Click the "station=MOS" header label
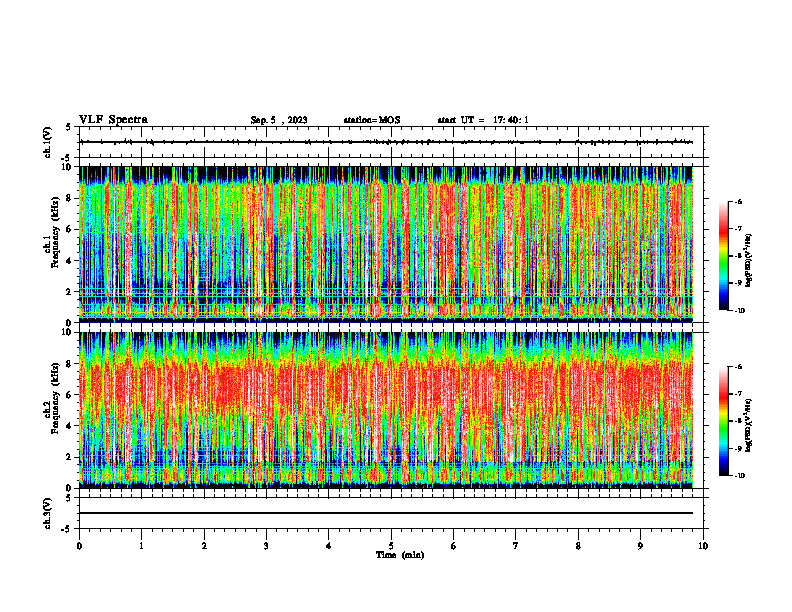Image resolution: width=792 pixels, height=612 pixels. (x=372, y=120)
